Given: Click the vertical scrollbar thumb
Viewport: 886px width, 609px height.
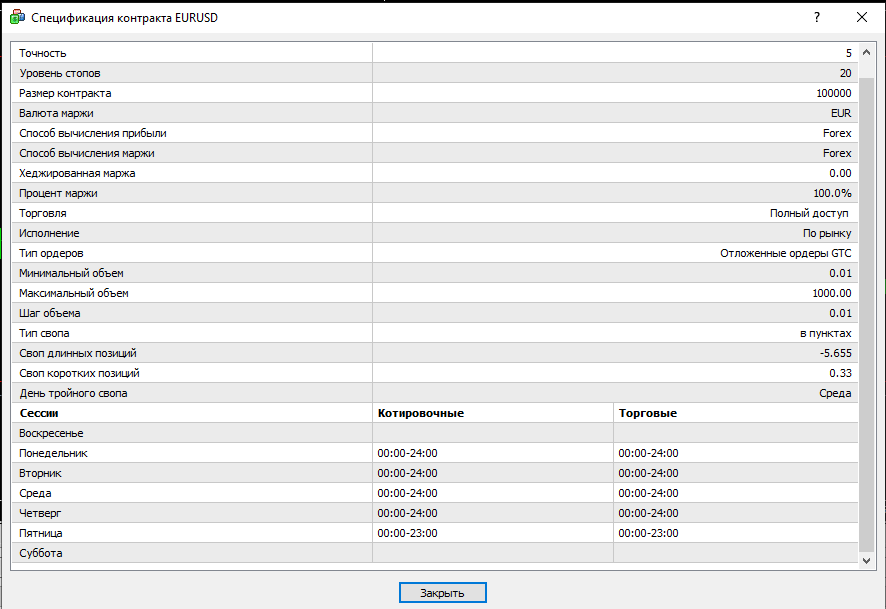Looking at the screenshot, I should coord(866,315).
